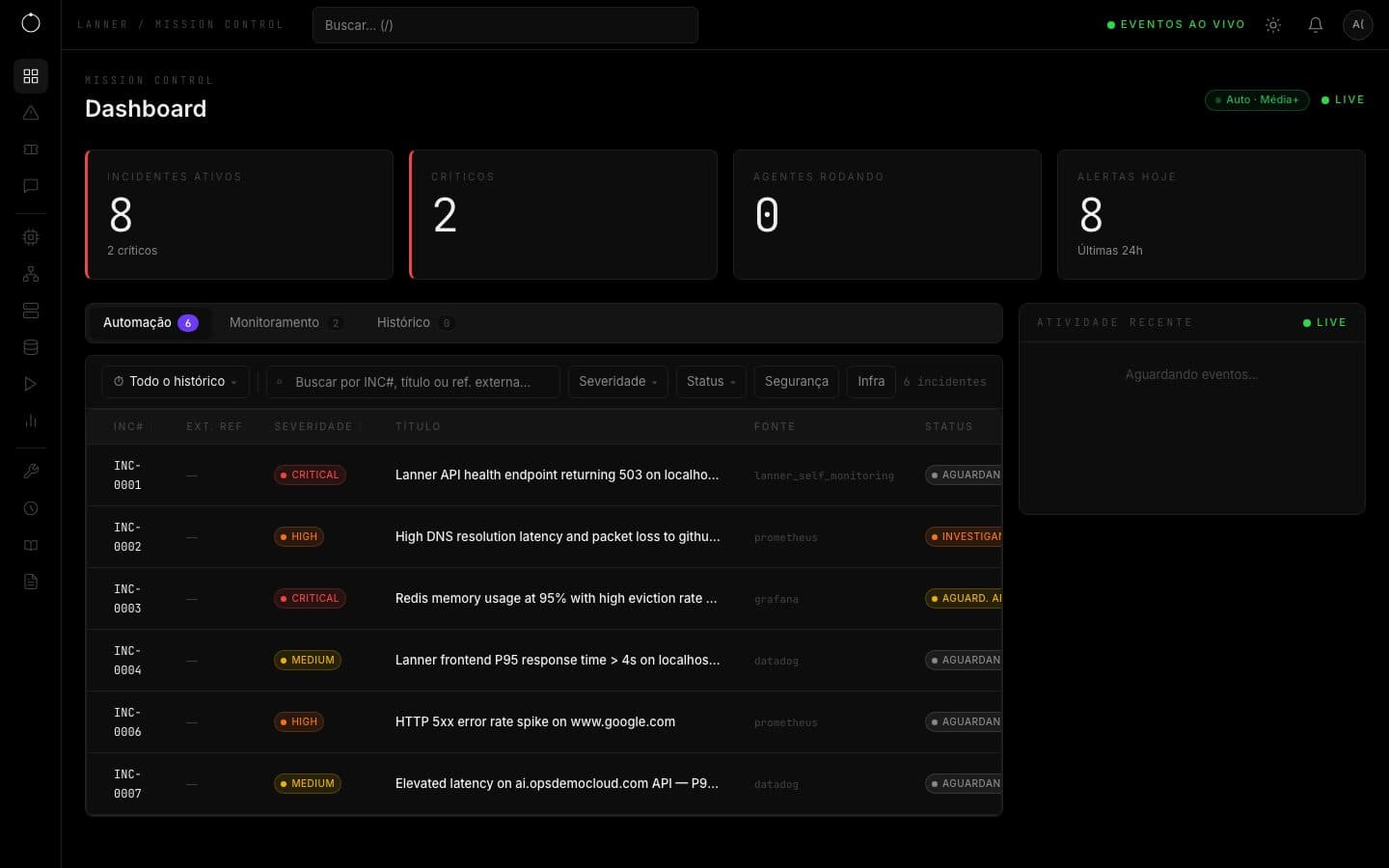Click the Lanner circle logo icon

(31, 23)
